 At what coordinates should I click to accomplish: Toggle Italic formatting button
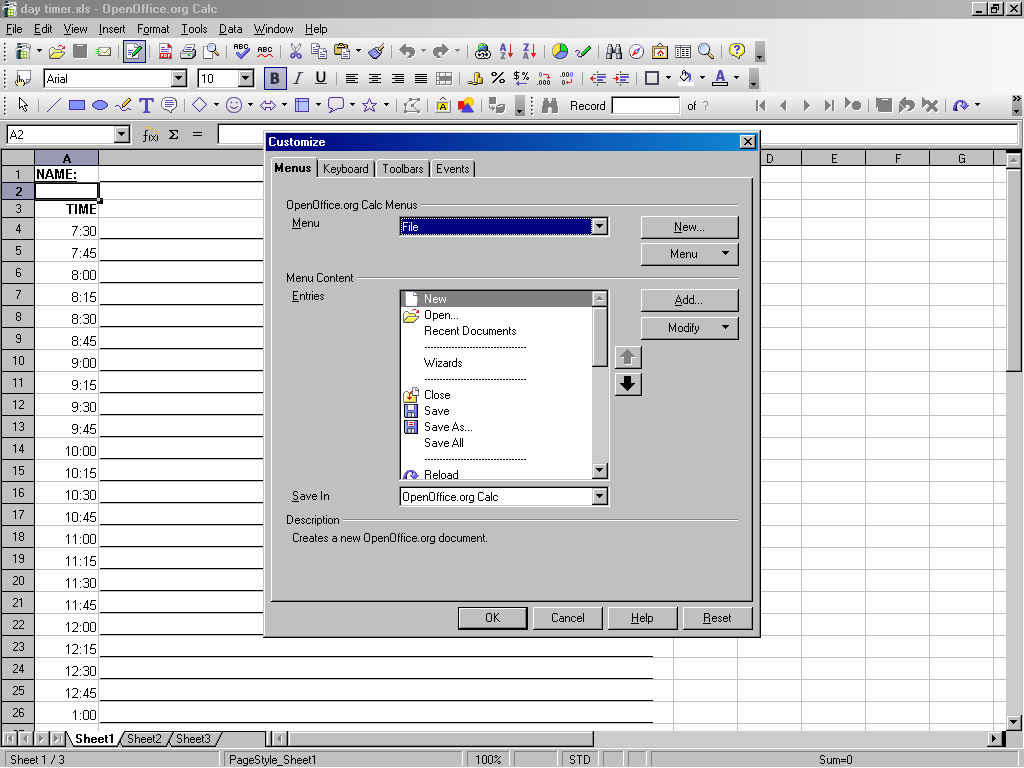[x=297, y=78]
